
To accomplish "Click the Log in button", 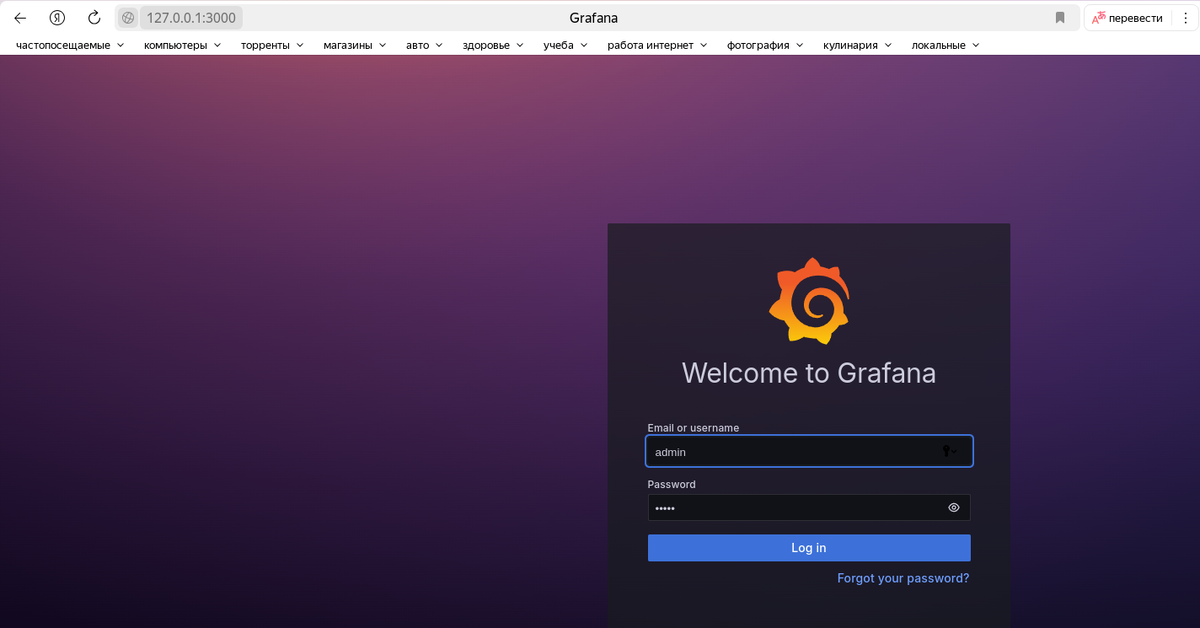I will pyautogui.click(x=809, y=548).
